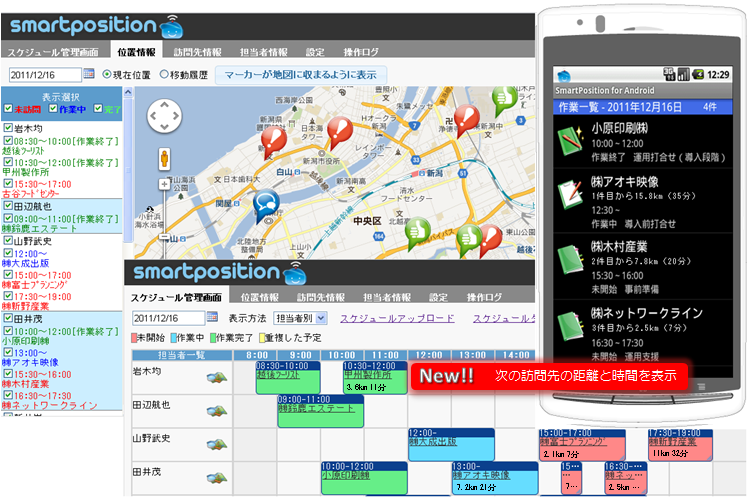Tap green book icon for ㈱木村産業
The image size is (752, 498).
click(x=570, y=260)
